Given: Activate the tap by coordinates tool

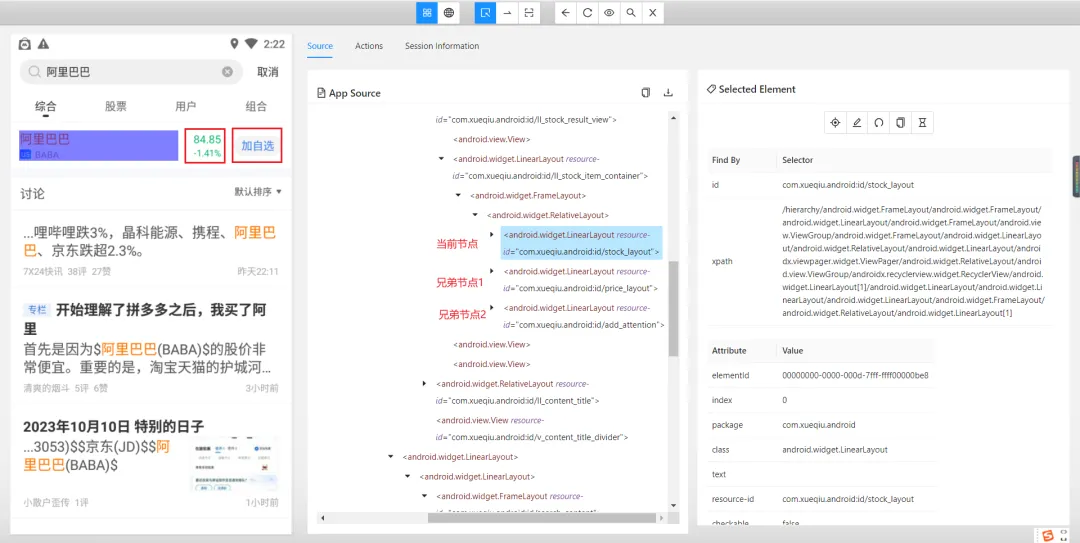Looking at the screenshot, I should pyautogui.click(x=528, y=12).
